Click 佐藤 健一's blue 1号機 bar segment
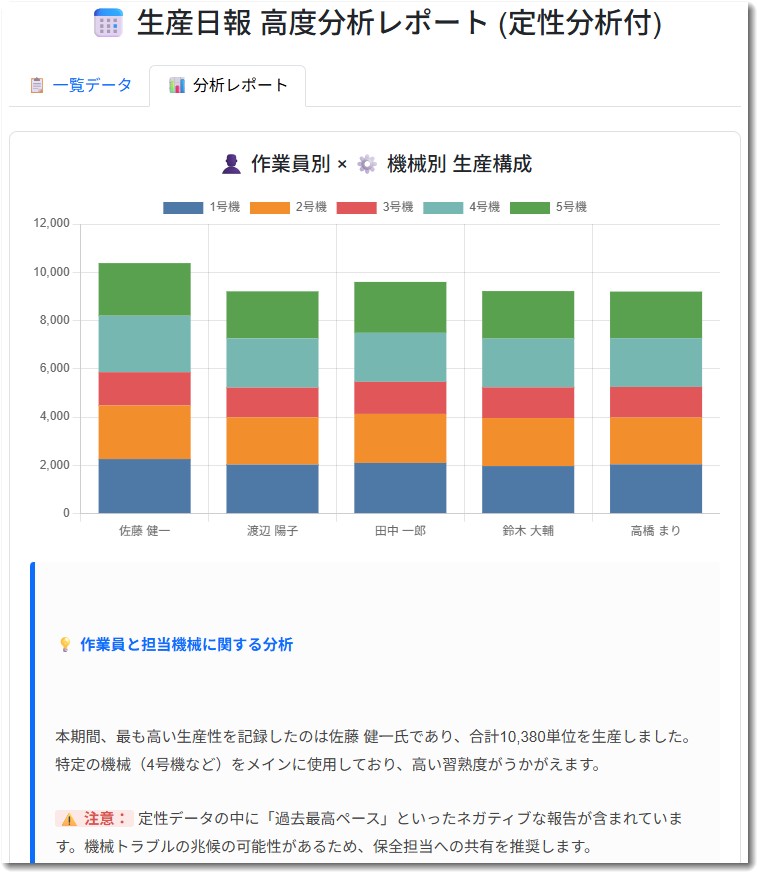 pos(145,486)
